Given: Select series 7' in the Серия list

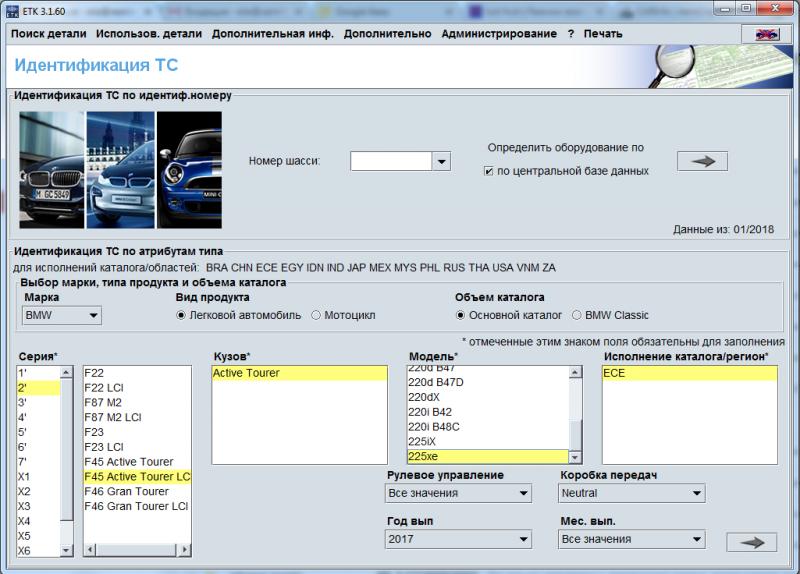Looking at the screenshot, I should [x=38, y=462].
